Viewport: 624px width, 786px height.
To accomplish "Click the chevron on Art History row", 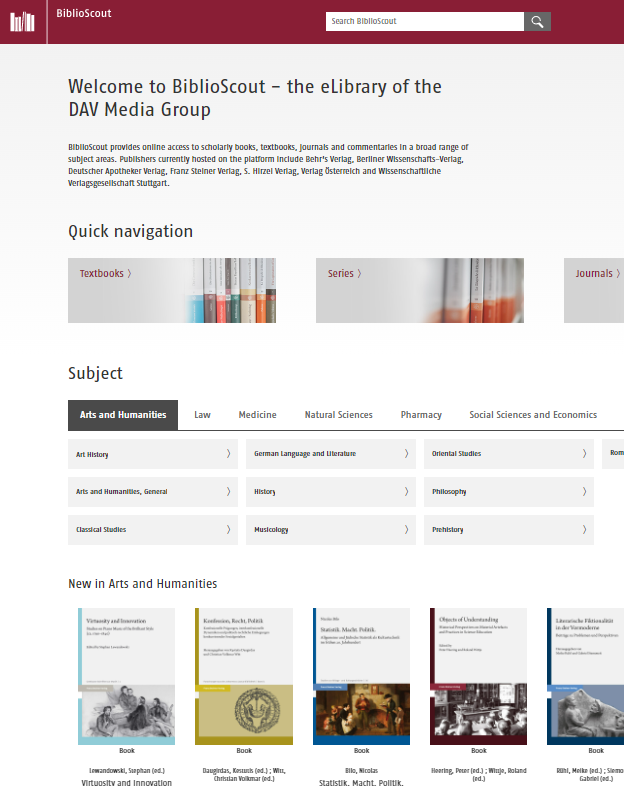I will click(x=229, y=454).
